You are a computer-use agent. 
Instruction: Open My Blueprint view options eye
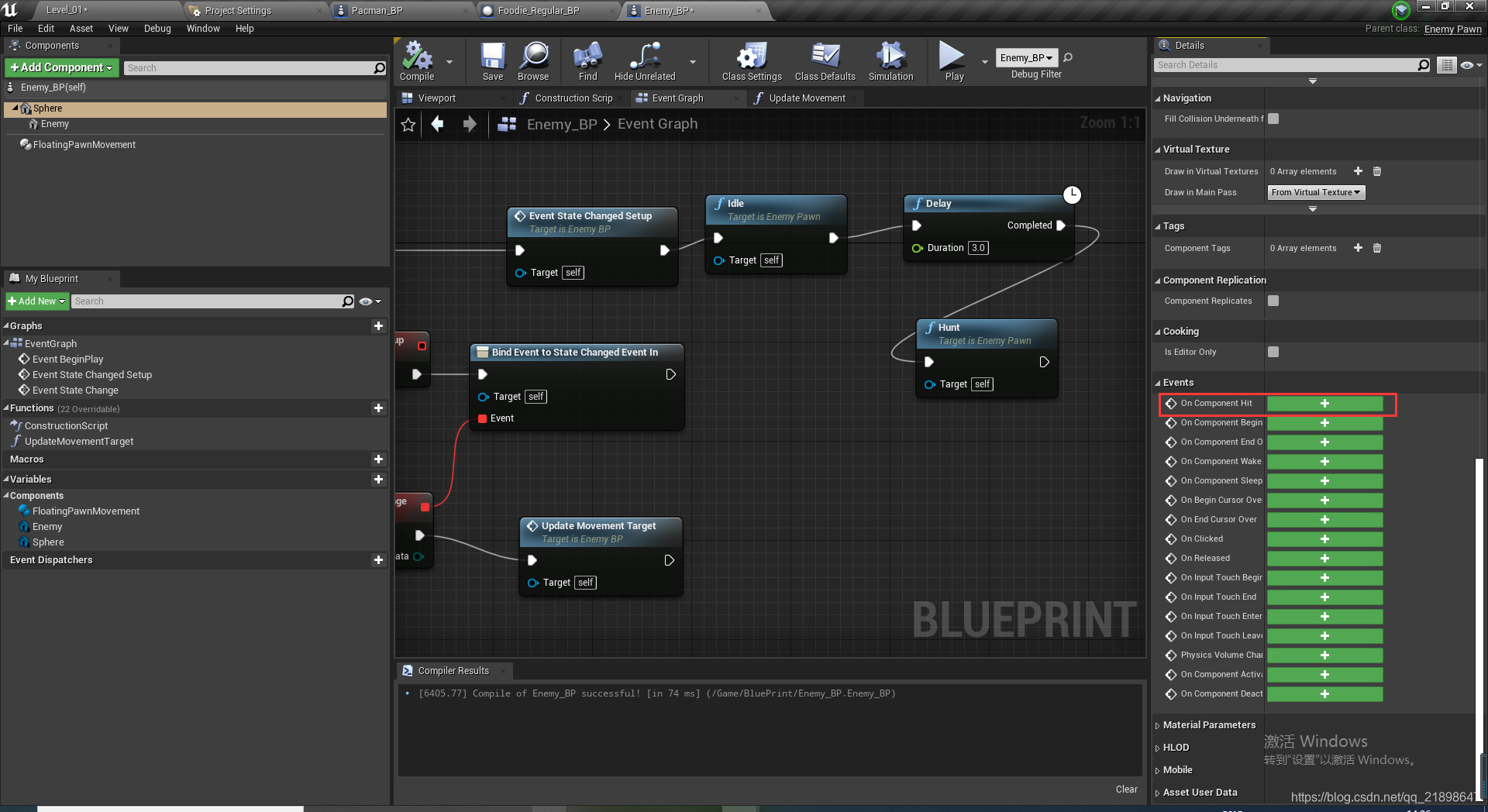[370, 301]
